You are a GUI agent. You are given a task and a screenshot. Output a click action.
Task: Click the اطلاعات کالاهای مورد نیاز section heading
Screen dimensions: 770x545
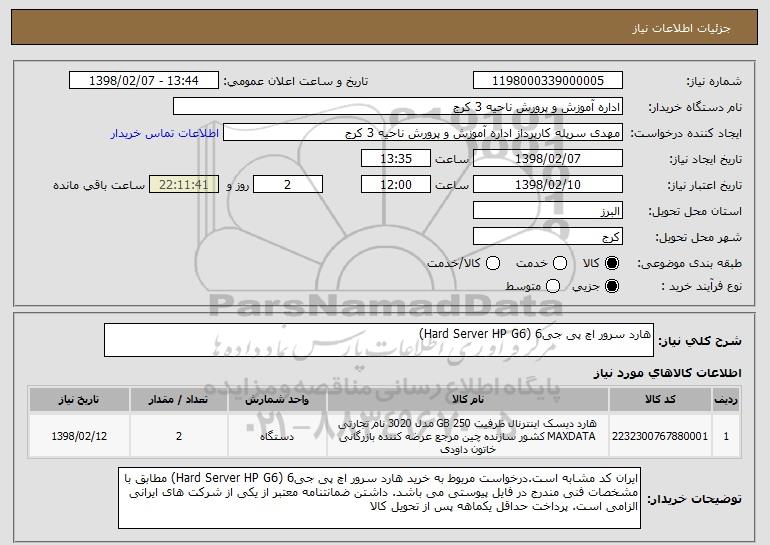[x=668, y=373]
